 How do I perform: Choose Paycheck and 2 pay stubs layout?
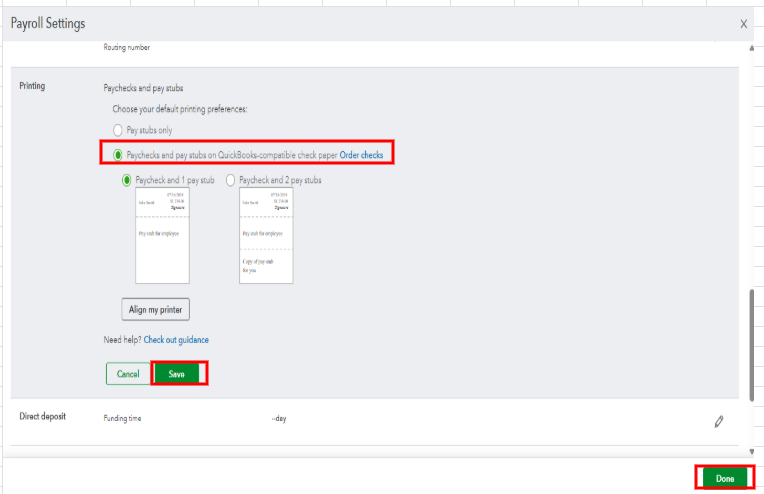(x=230, y=180)
